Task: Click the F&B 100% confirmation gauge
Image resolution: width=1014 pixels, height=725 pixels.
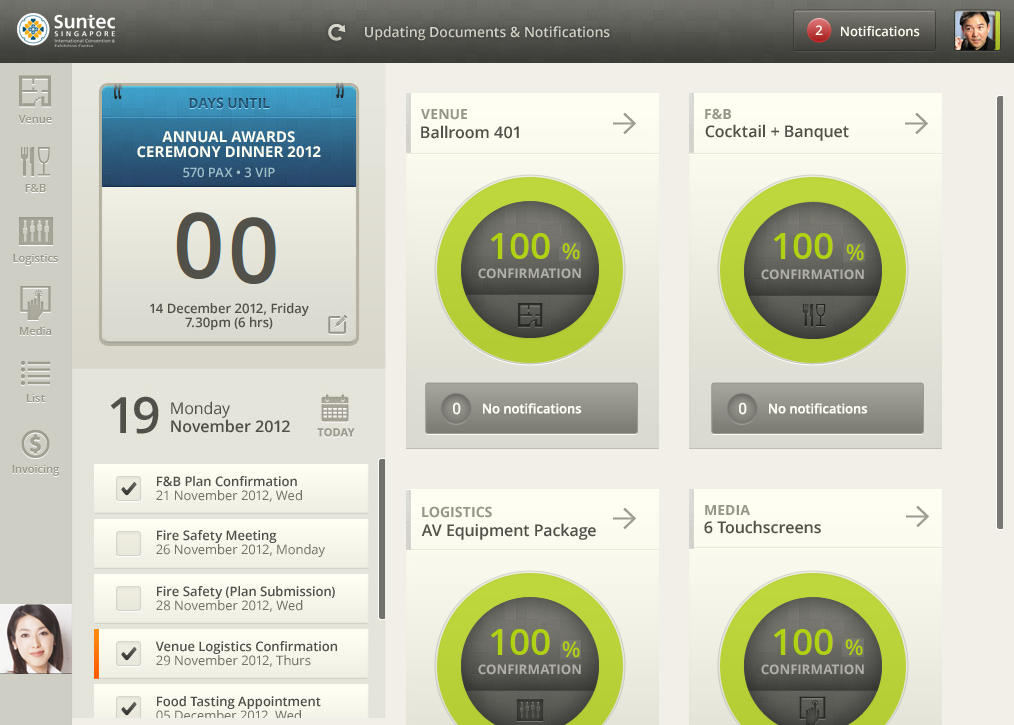Action: [x=813, y=270]
